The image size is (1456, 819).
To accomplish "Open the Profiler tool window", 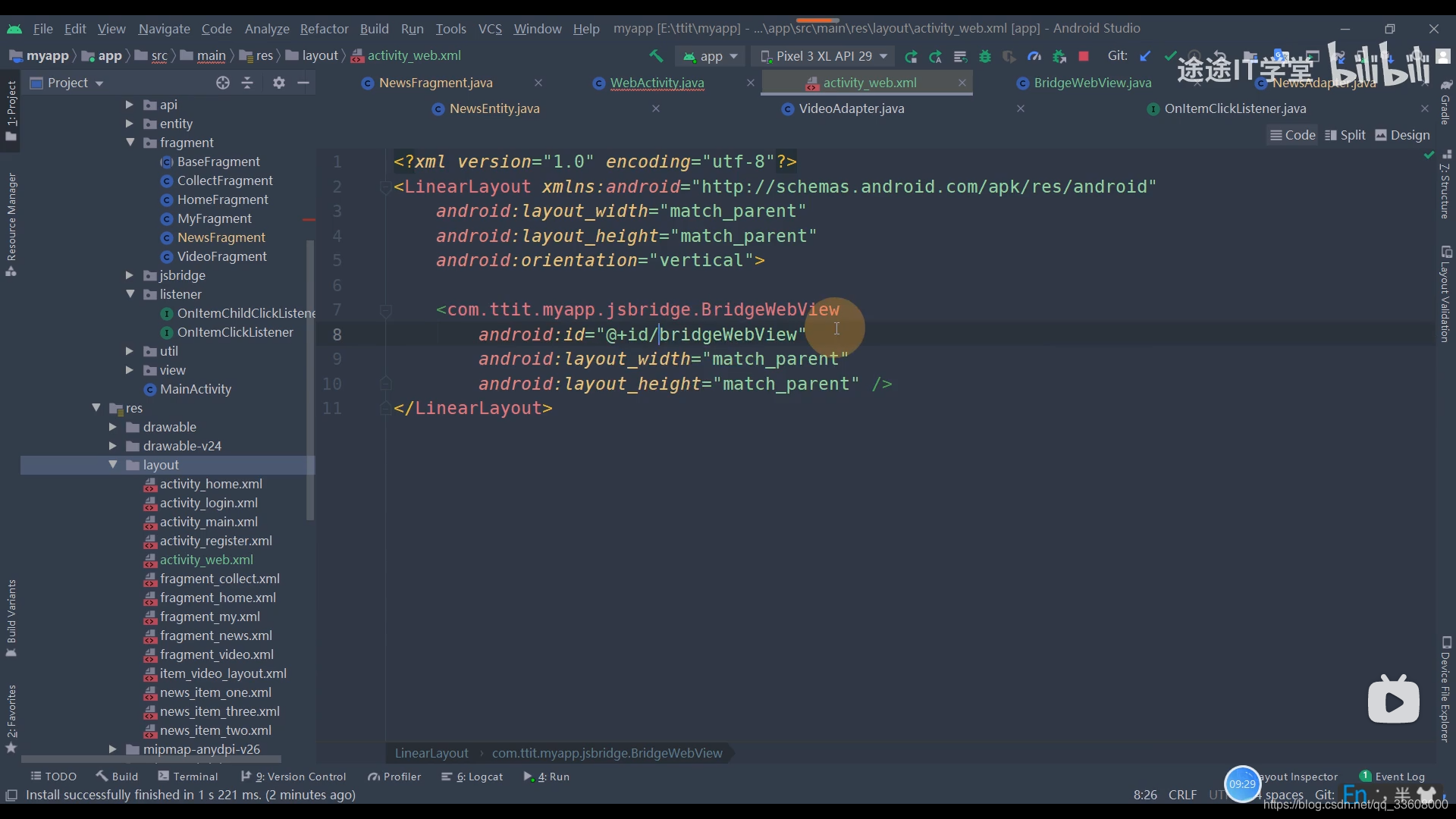I will [x=394, y=777].
